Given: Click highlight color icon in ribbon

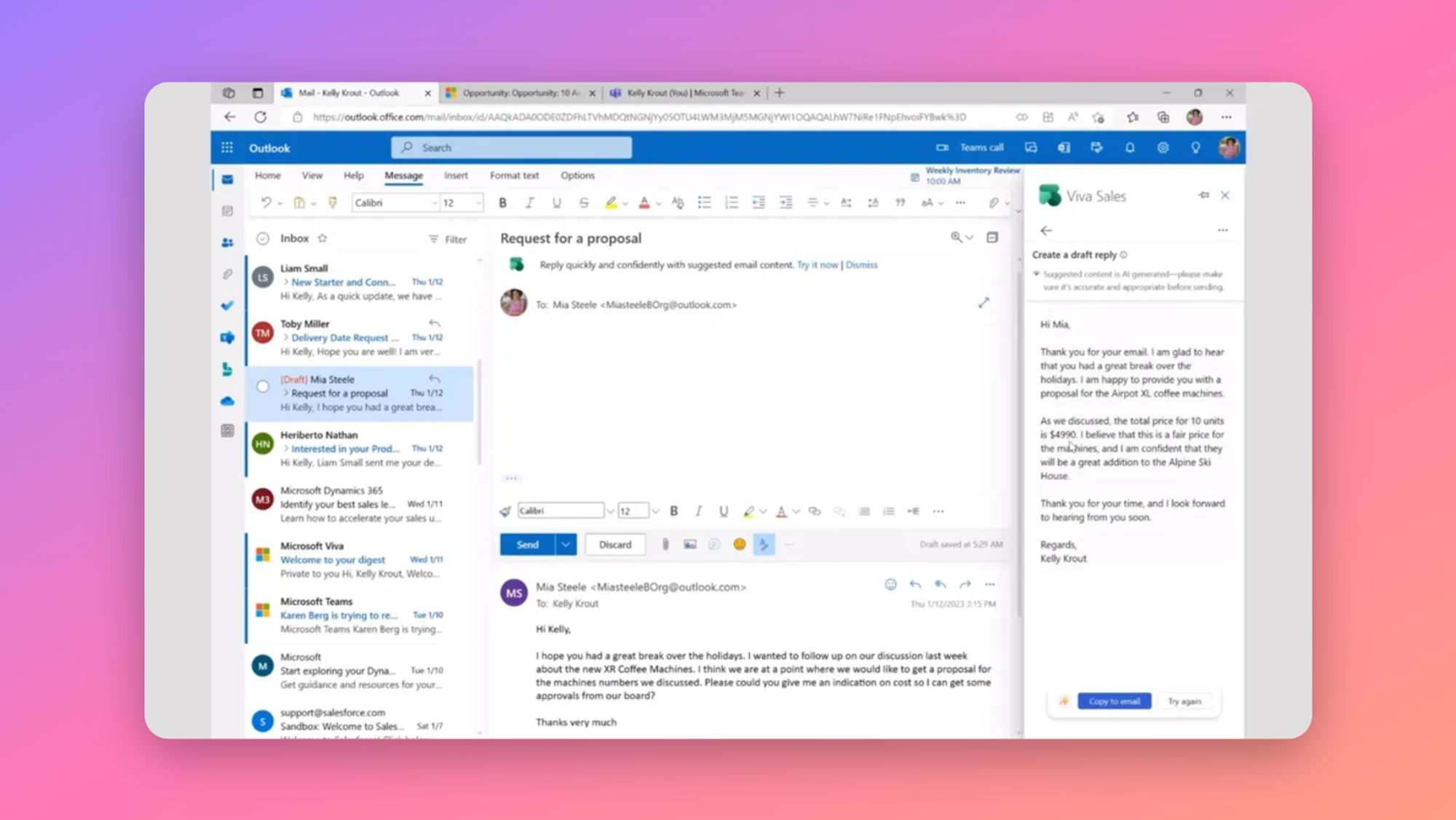Looking at the screenshot, I should (x=611, y=203).
